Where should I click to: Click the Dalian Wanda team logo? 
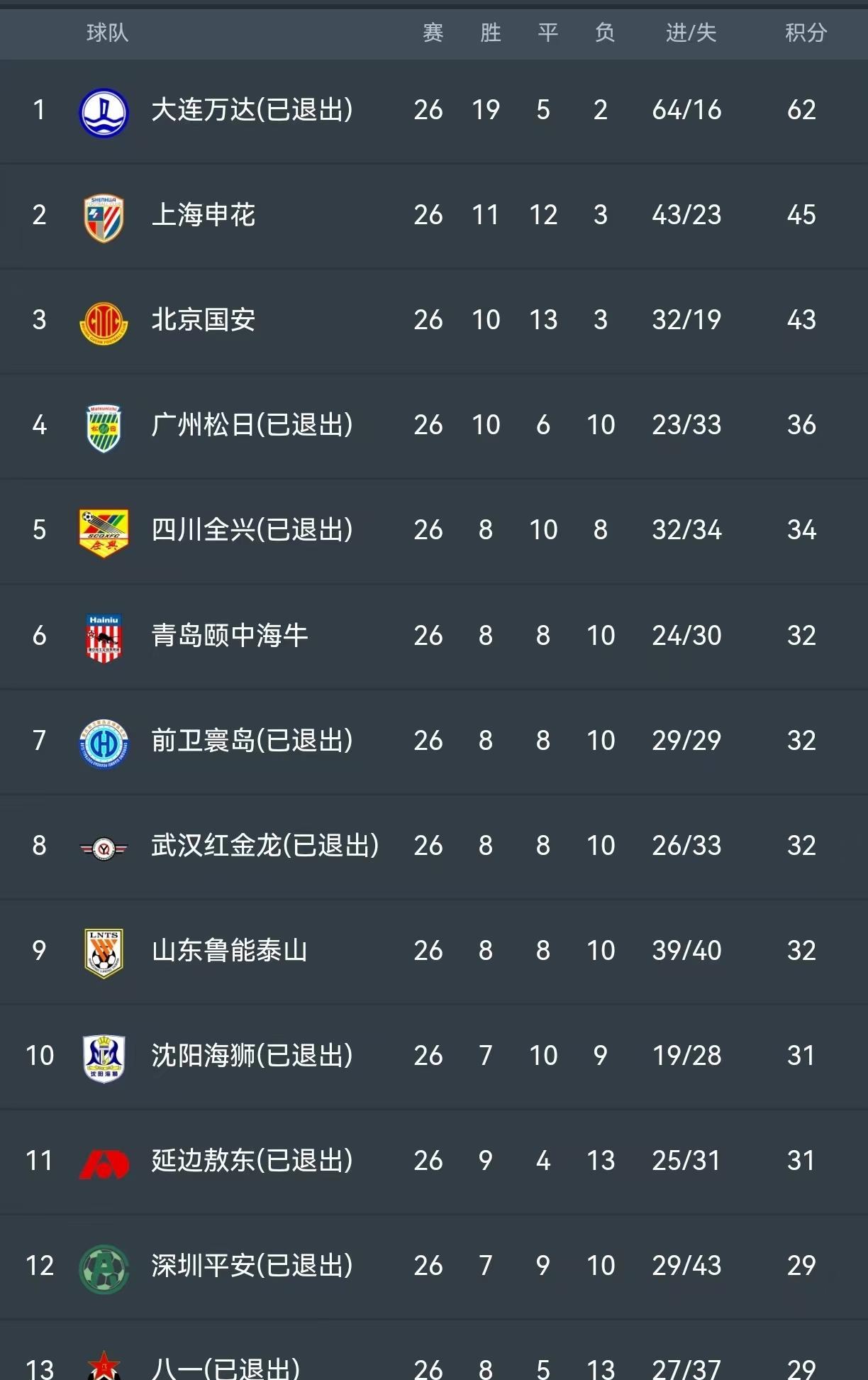click(104, 112)
